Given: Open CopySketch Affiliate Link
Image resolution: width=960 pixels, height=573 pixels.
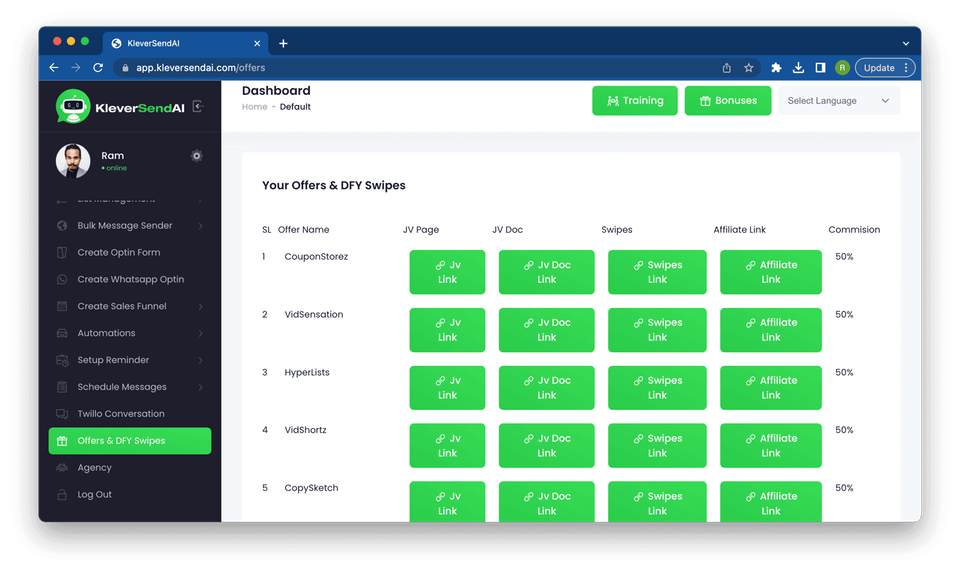Looking at the screenshot, I should tap(771, 502).
